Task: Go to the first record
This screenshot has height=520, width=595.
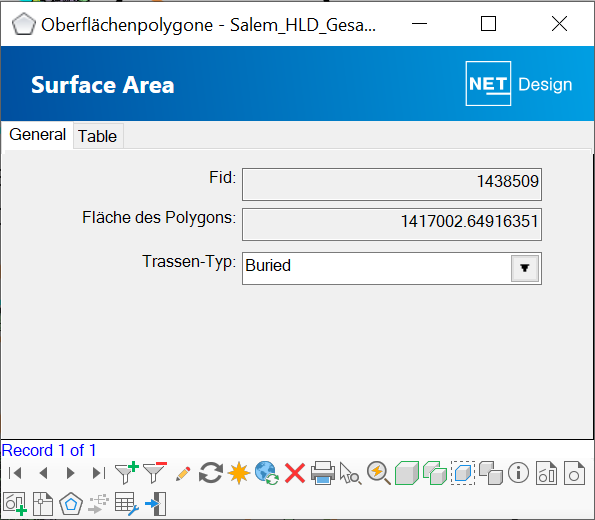Action: point(15,473)
